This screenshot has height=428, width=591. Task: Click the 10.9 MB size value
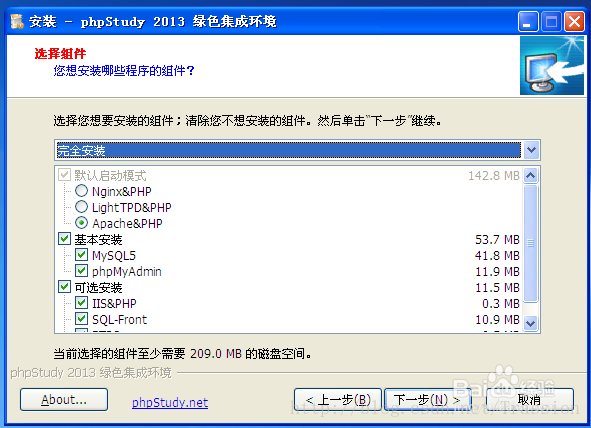click(x=497, y=319)
